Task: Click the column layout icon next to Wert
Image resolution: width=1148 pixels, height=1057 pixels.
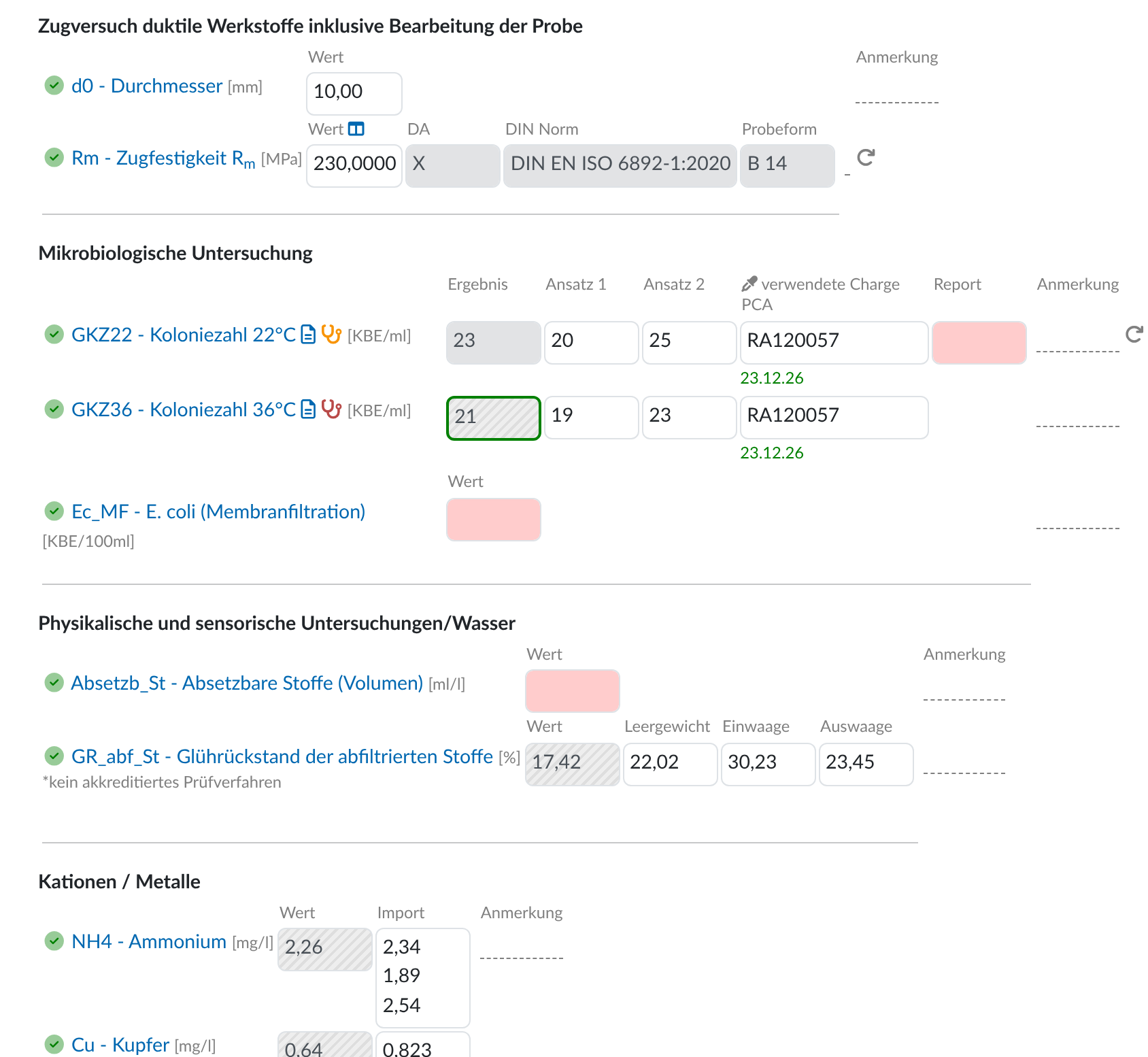Action: [356, 129]
